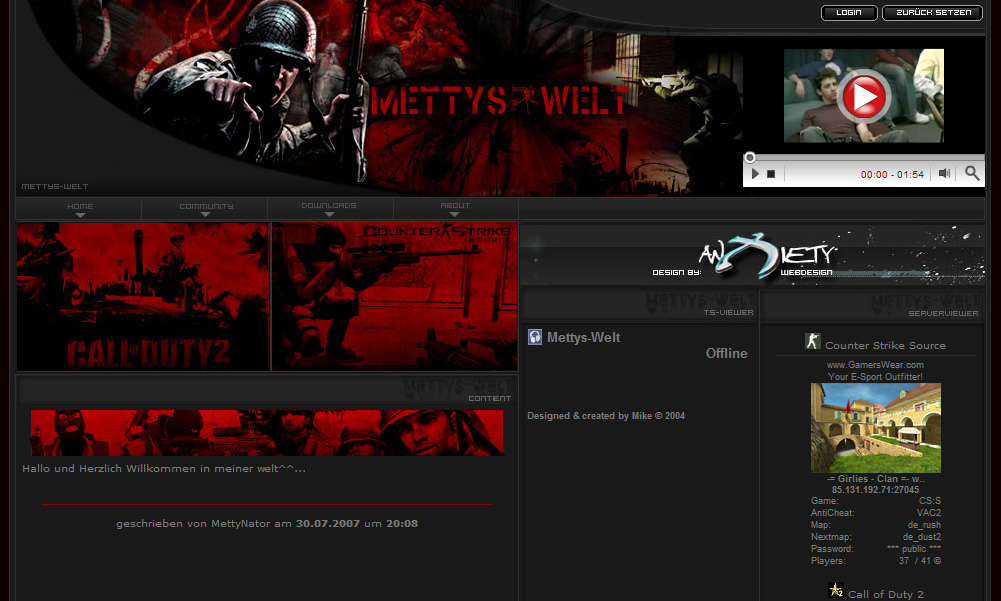1001x601 pixels.
Task: Click the Nextmap value de_dust2
Action: click(x=922, y=537)
